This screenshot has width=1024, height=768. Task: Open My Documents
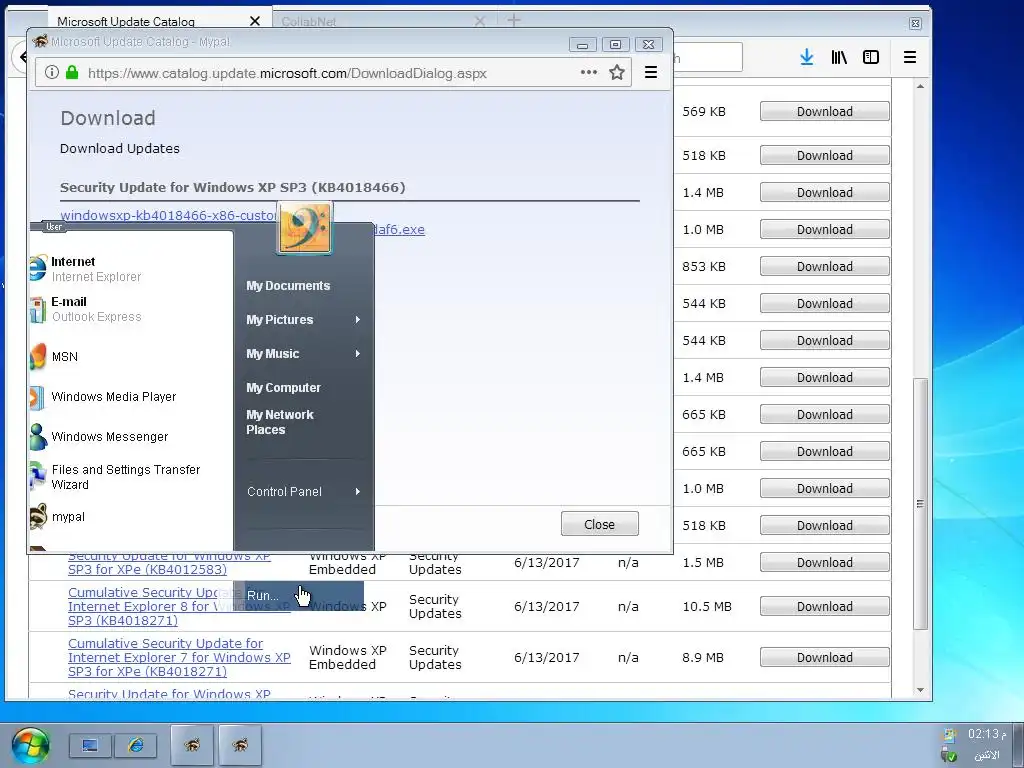[x=288, y=286]
